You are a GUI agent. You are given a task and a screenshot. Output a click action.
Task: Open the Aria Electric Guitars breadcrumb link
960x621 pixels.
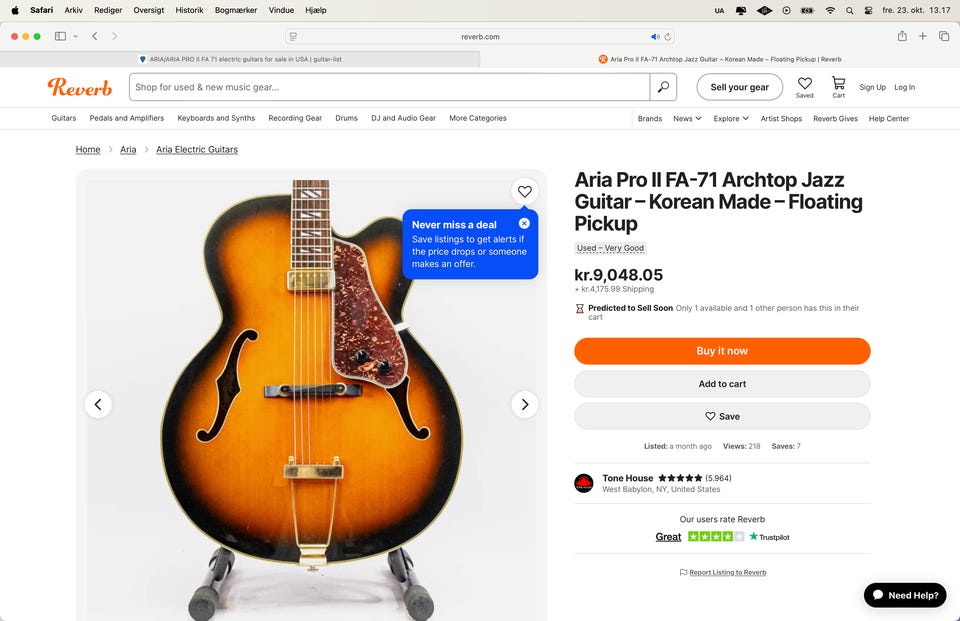197,149
